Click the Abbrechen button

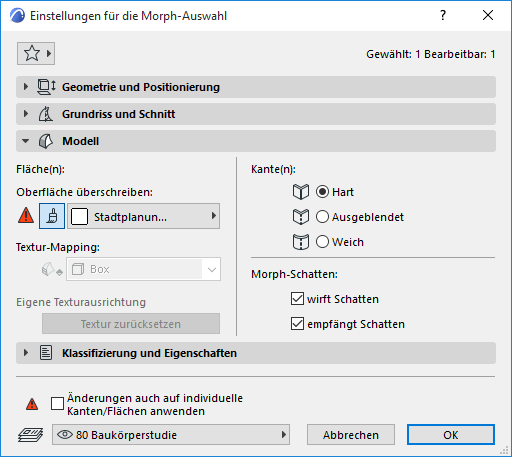point(351,435)
